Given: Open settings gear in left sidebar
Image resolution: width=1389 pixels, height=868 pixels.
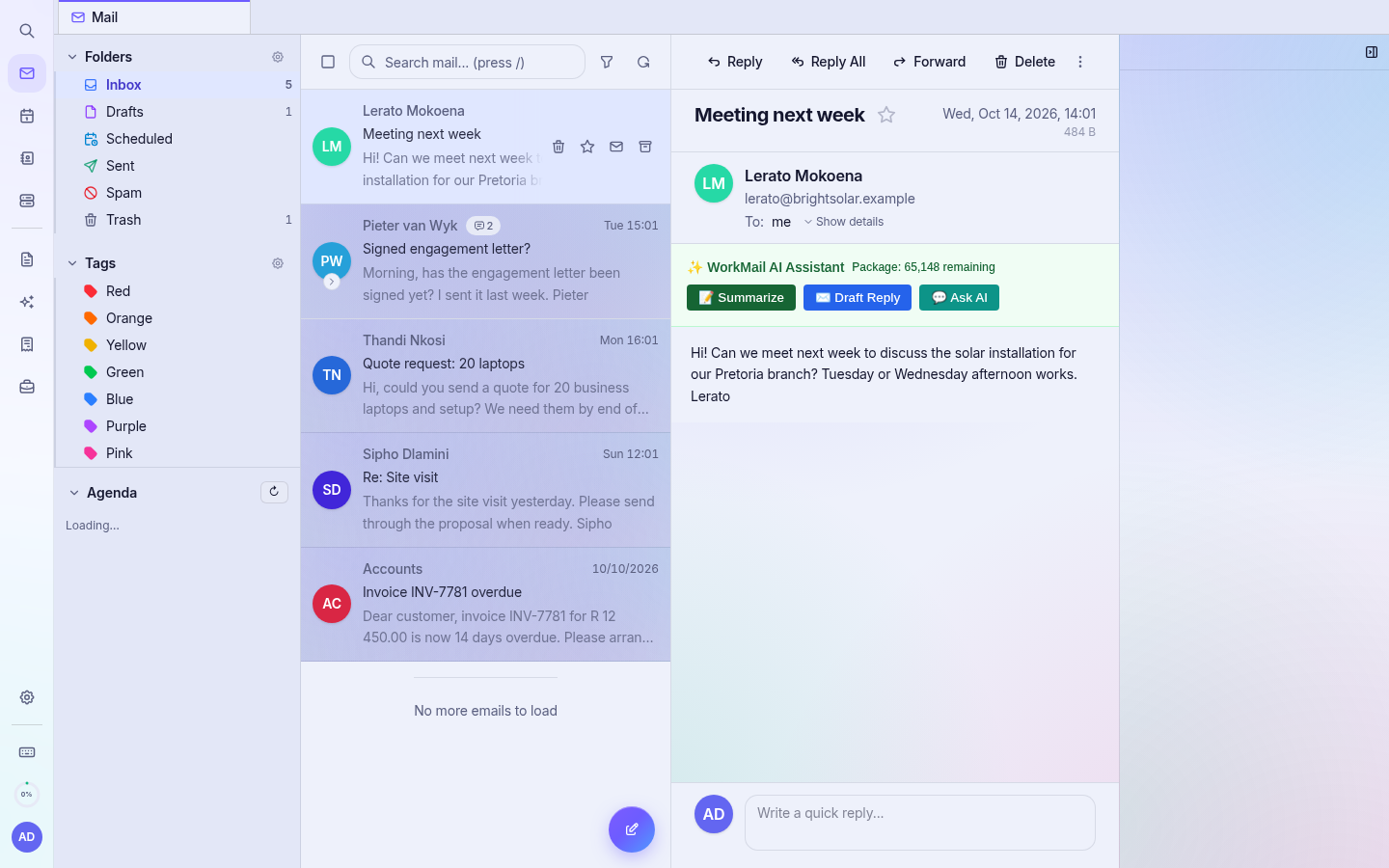Looking at the screenshot, I should click(x=27, y=697).
